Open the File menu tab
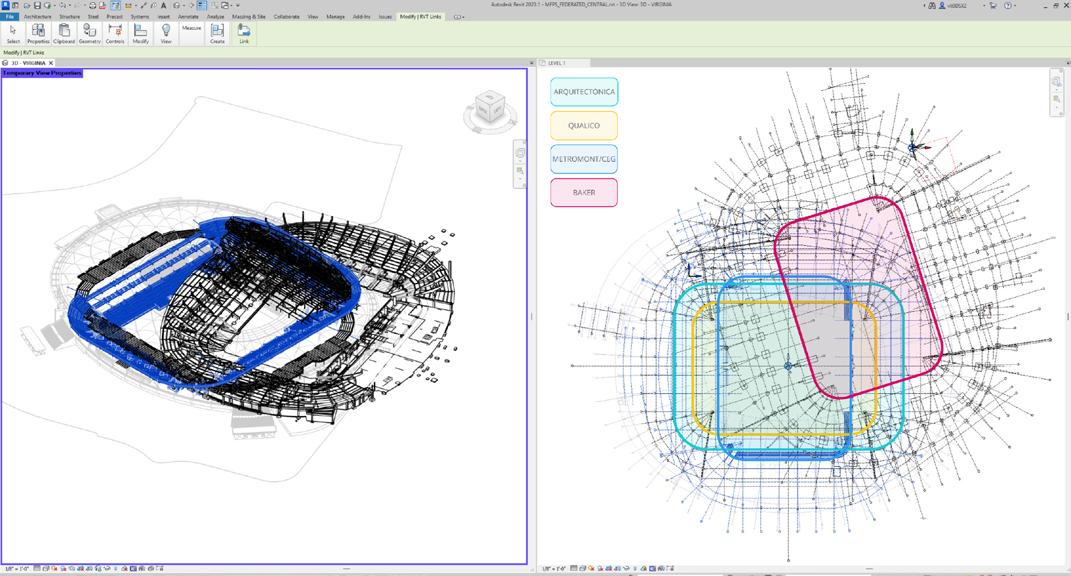The width and height of the screenshot is (1071, 576). tap(10, 16)
